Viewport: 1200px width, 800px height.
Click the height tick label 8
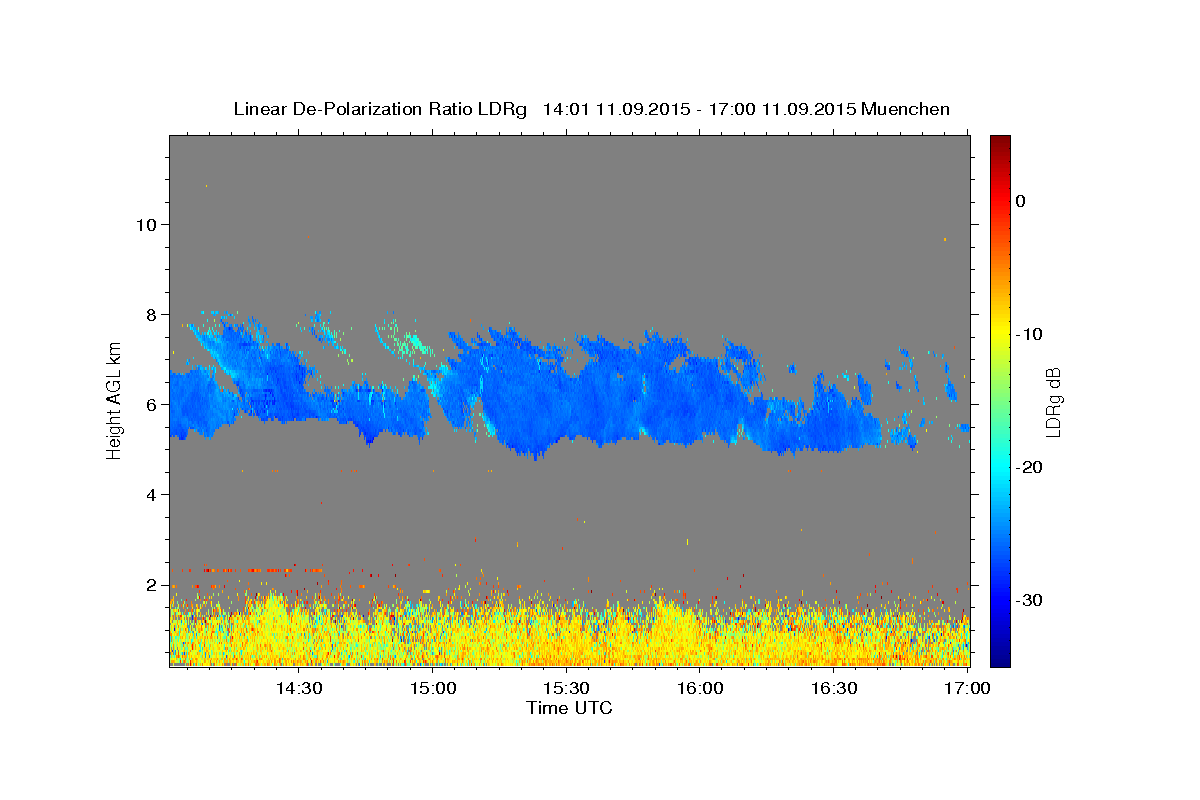click(153, 314)
